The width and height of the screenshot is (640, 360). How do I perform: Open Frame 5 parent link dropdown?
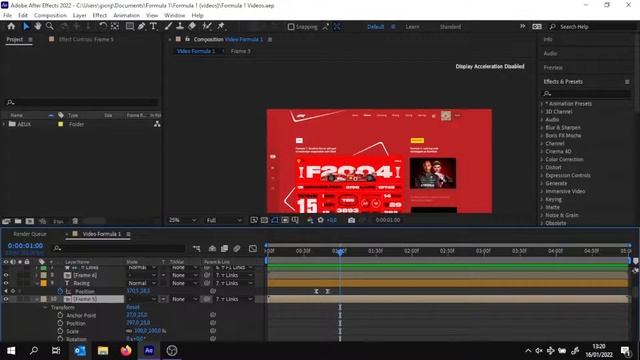point(234,299)
